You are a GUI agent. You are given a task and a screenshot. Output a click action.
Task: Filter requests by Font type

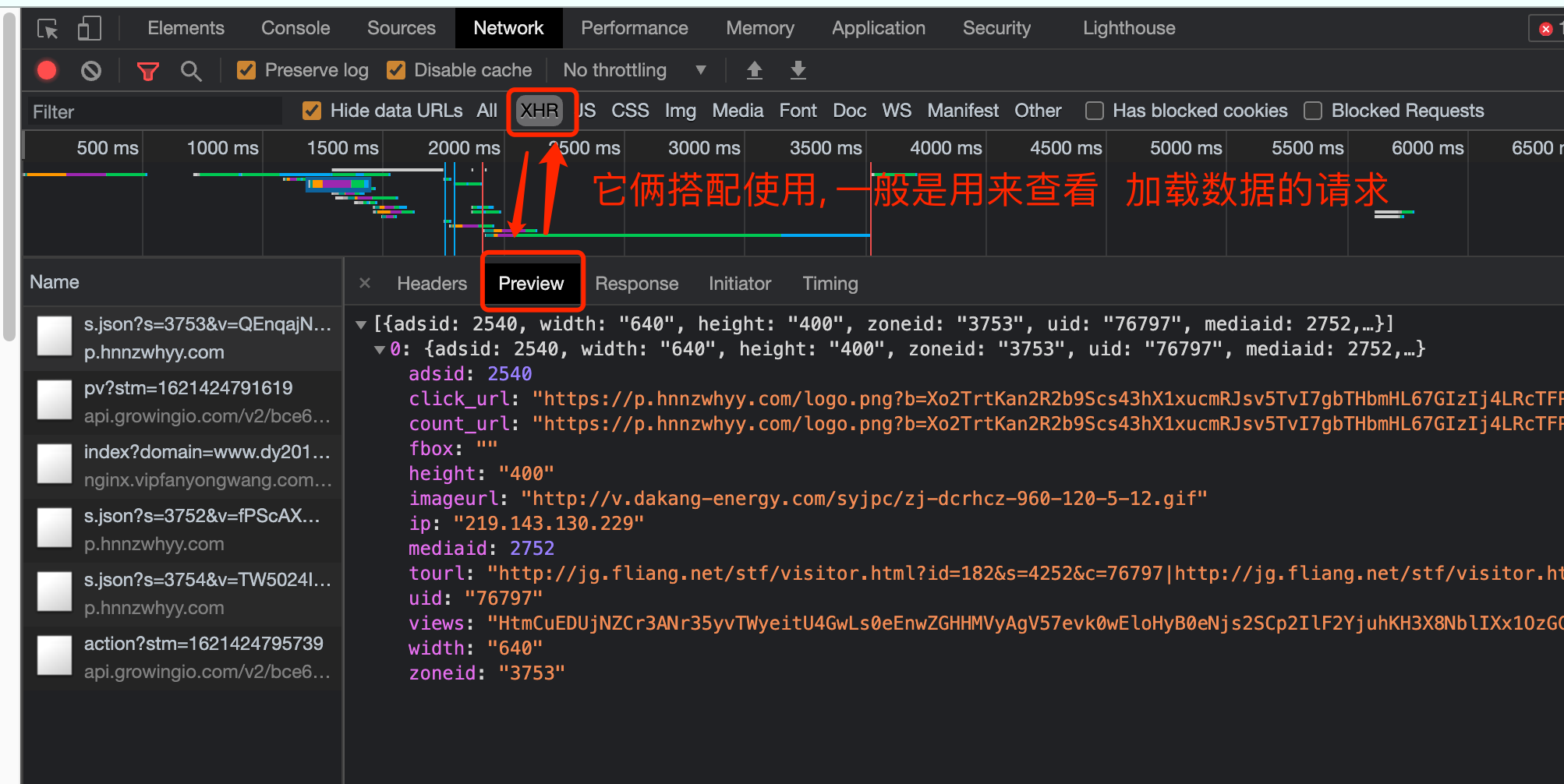coord(798,111)
